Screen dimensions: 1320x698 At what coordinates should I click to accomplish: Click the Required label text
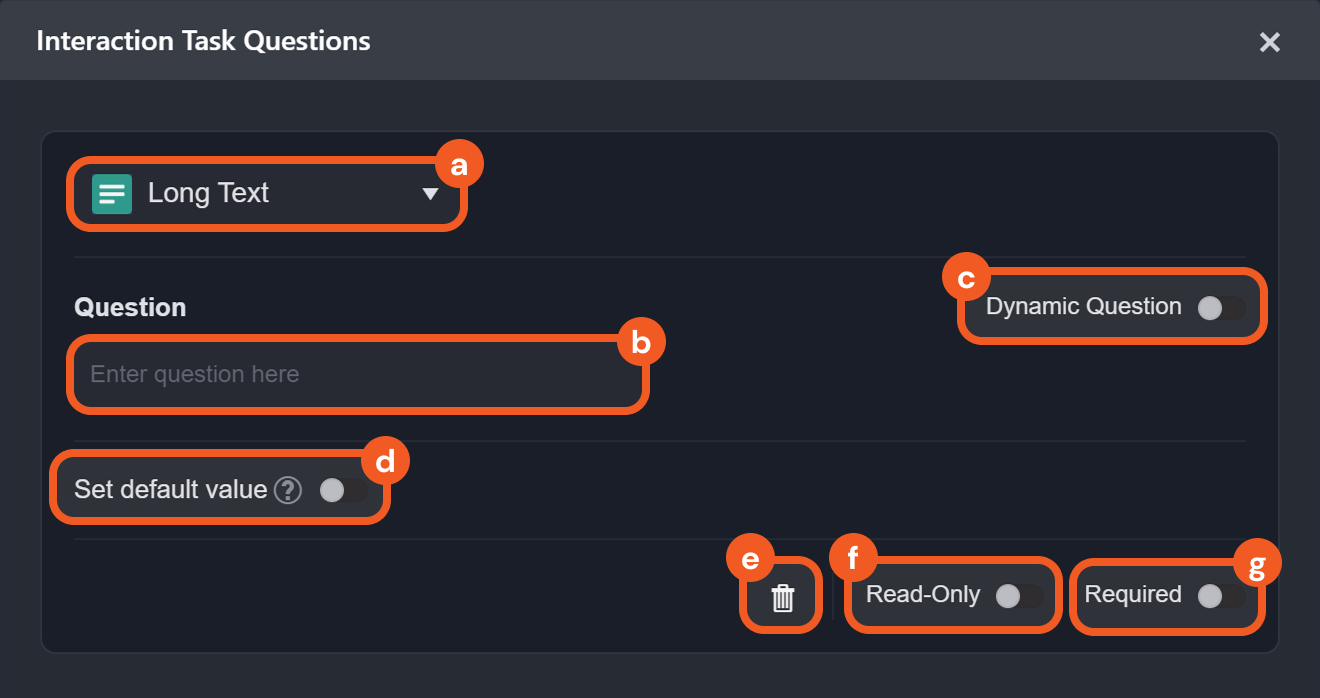pyautogui.click(x=1132, y=595)
